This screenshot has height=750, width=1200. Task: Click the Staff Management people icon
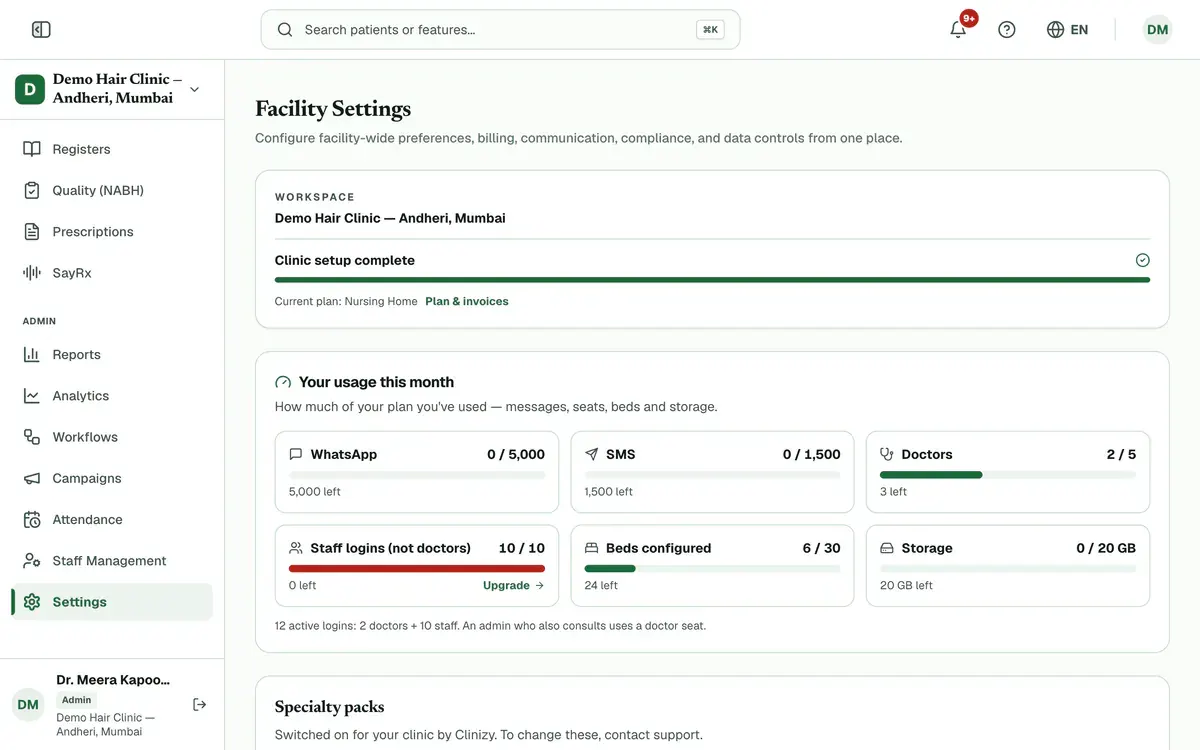32,560
